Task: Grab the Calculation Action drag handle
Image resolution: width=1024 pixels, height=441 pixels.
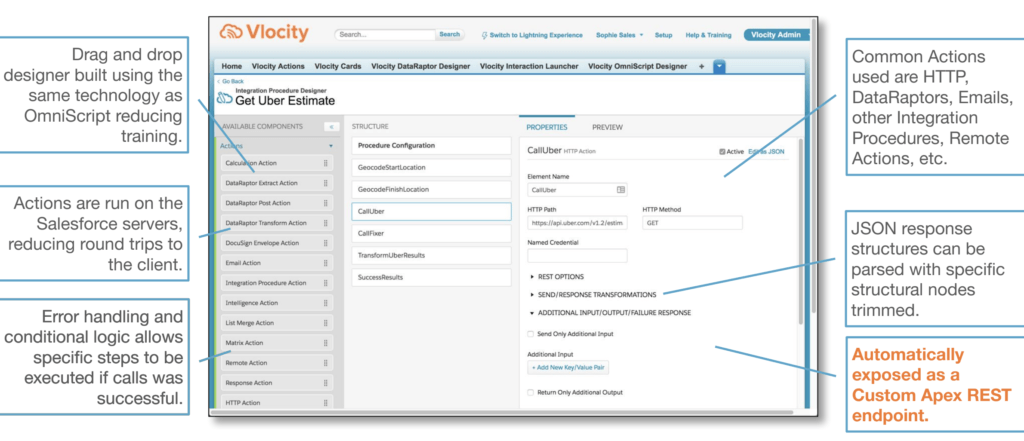Action: (325, 163)
